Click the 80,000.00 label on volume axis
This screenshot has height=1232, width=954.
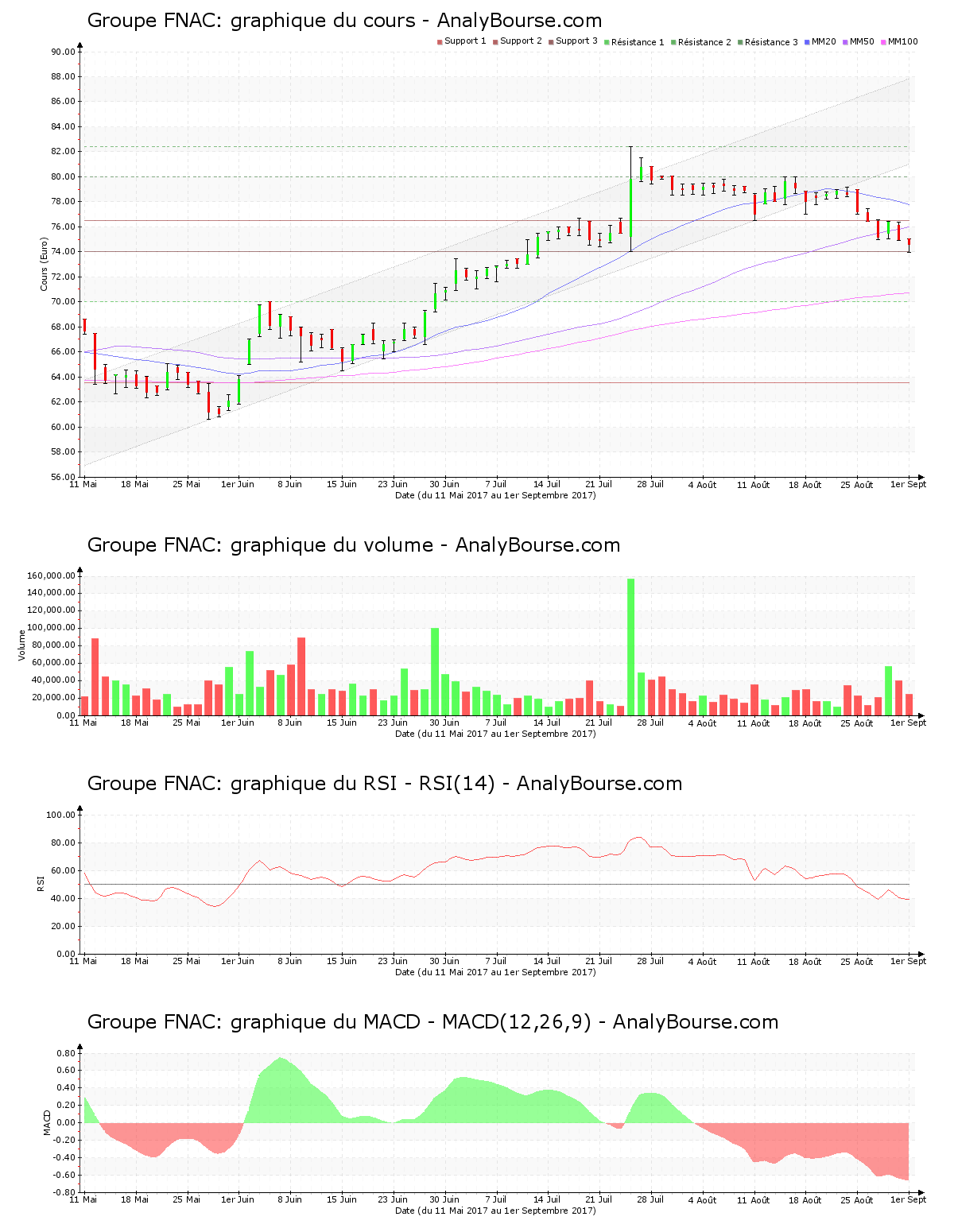tap(53, 645)
